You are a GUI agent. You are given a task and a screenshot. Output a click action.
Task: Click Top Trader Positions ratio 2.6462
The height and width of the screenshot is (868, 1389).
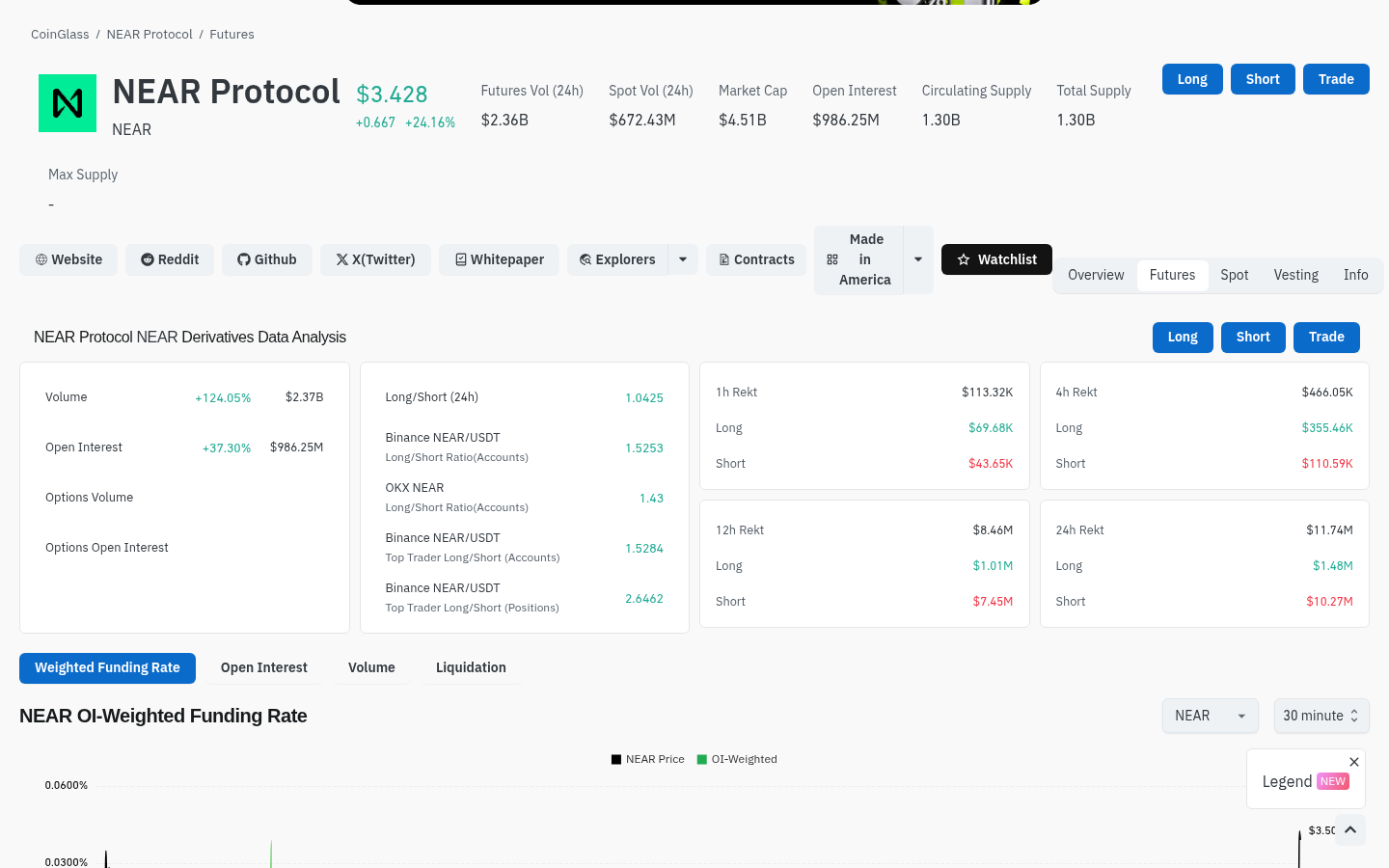pyautogui.click(x=644, y=599)
